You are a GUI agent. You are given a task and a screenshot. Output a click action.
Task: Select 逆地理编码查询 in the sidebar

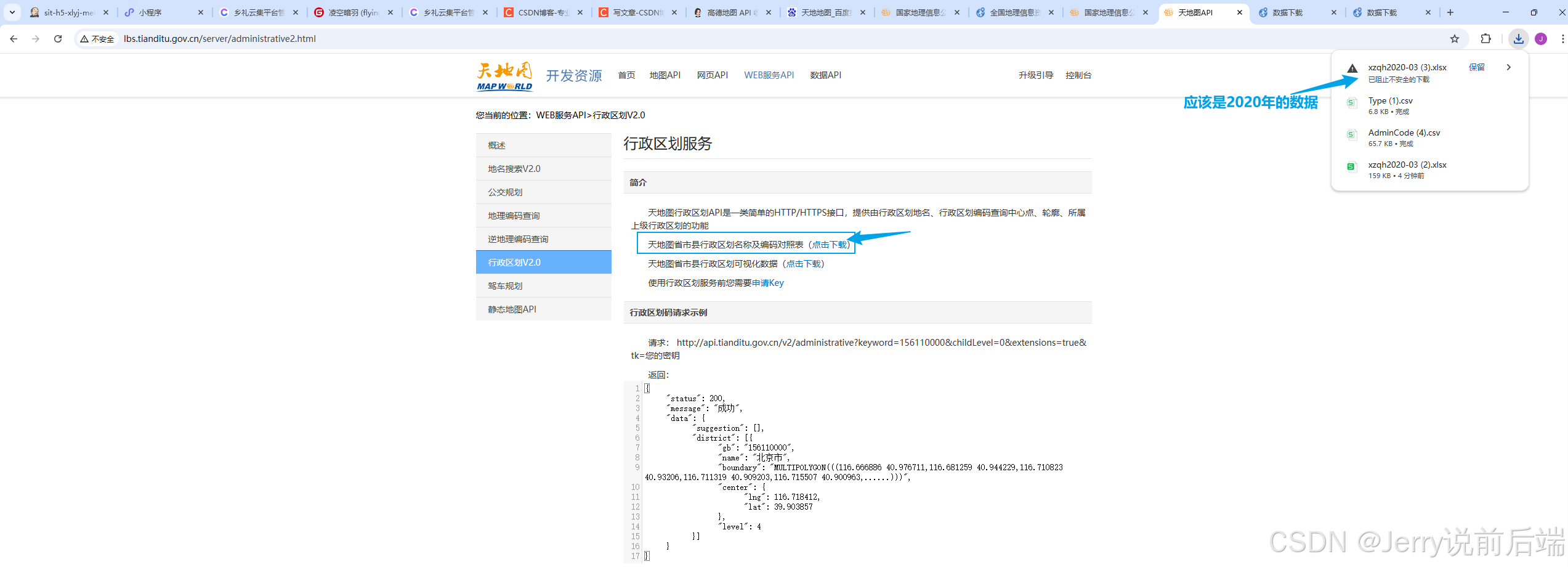[x=544, y=239]
